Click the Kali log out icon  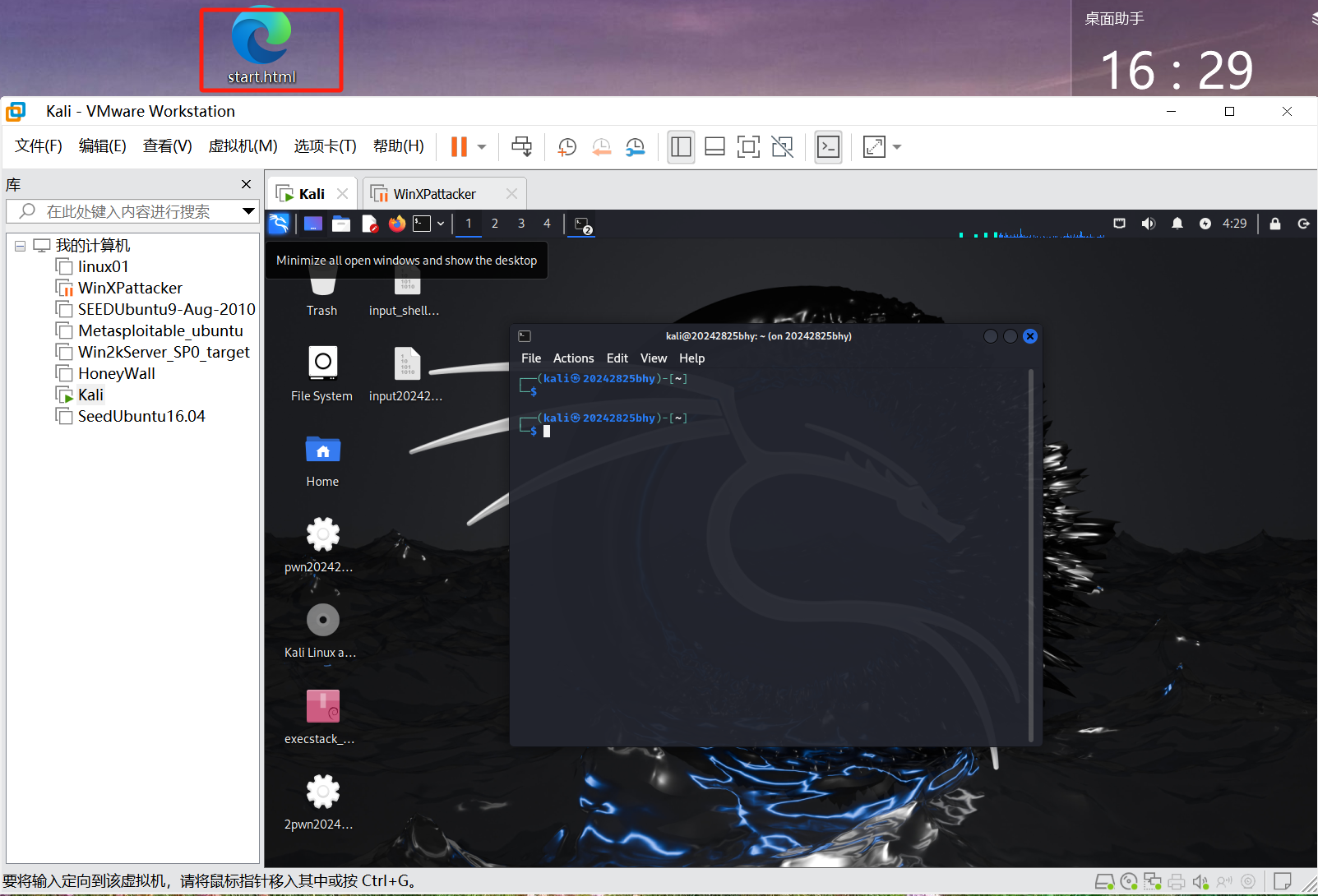click(1303, 224)
